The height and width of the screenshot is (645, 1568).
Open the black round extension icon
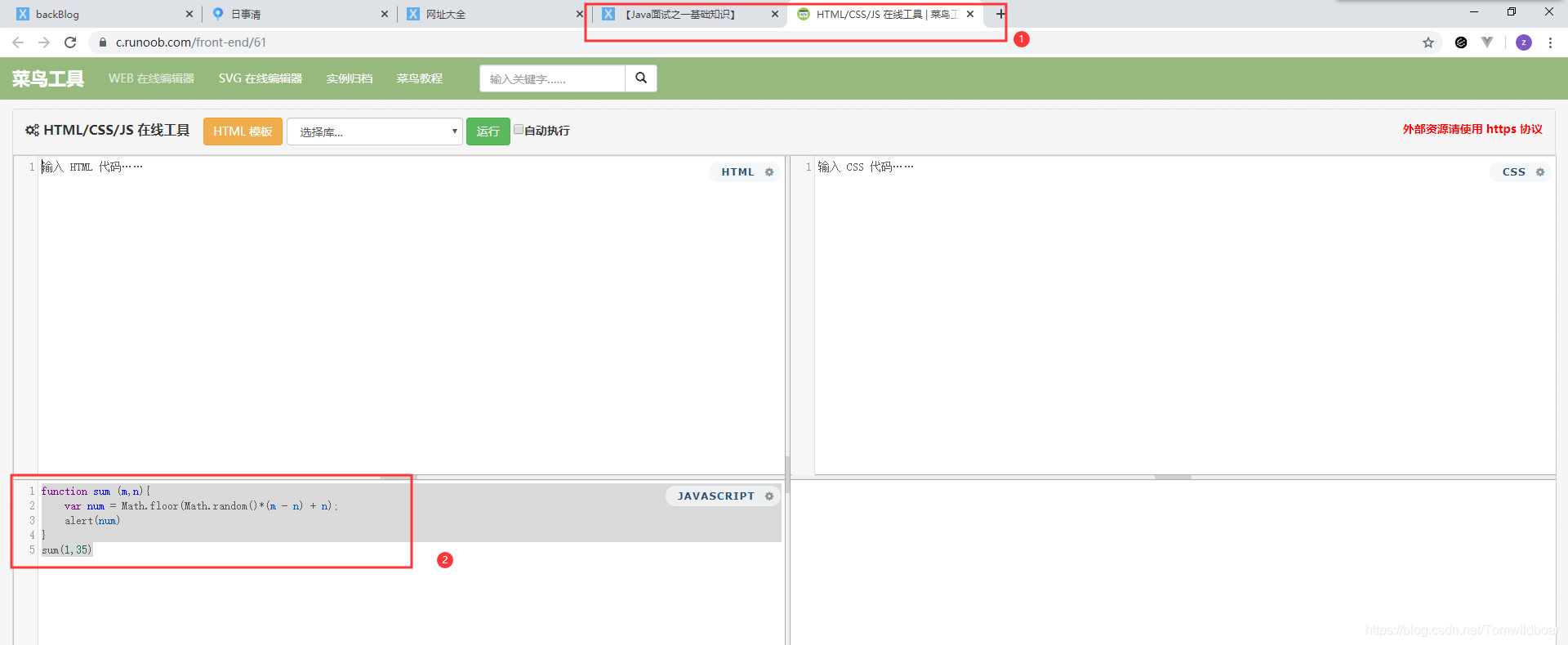pyautogui.click(x=1461, y=42)
